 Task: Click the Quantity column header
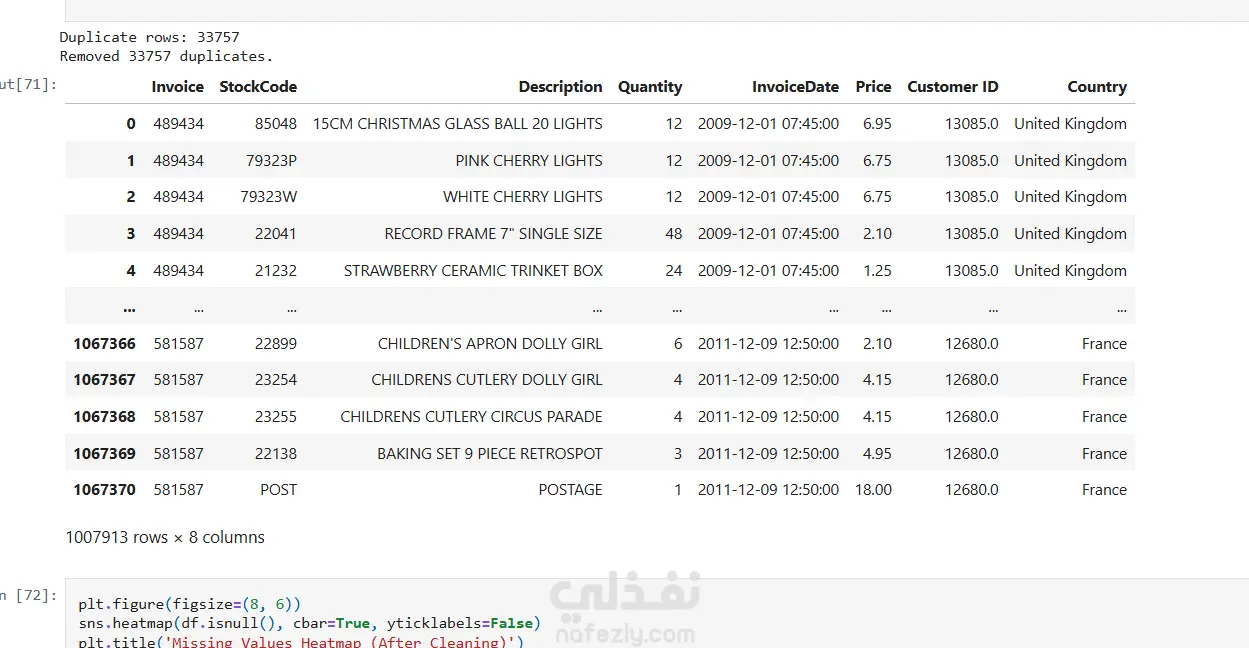tap(650, 87)
